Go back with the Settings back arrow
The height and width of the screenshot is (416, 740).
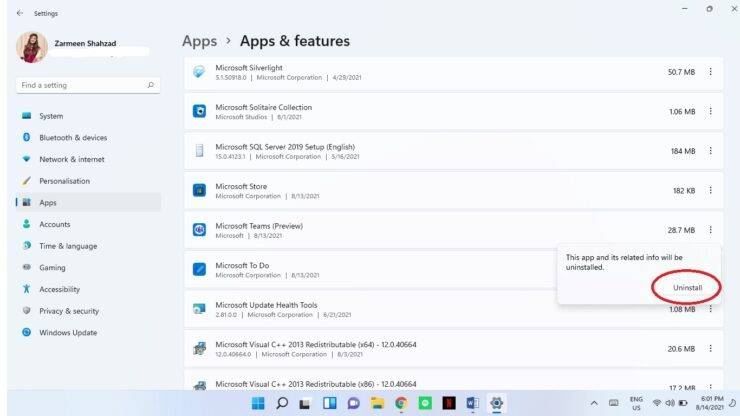(x=20, y=13)
